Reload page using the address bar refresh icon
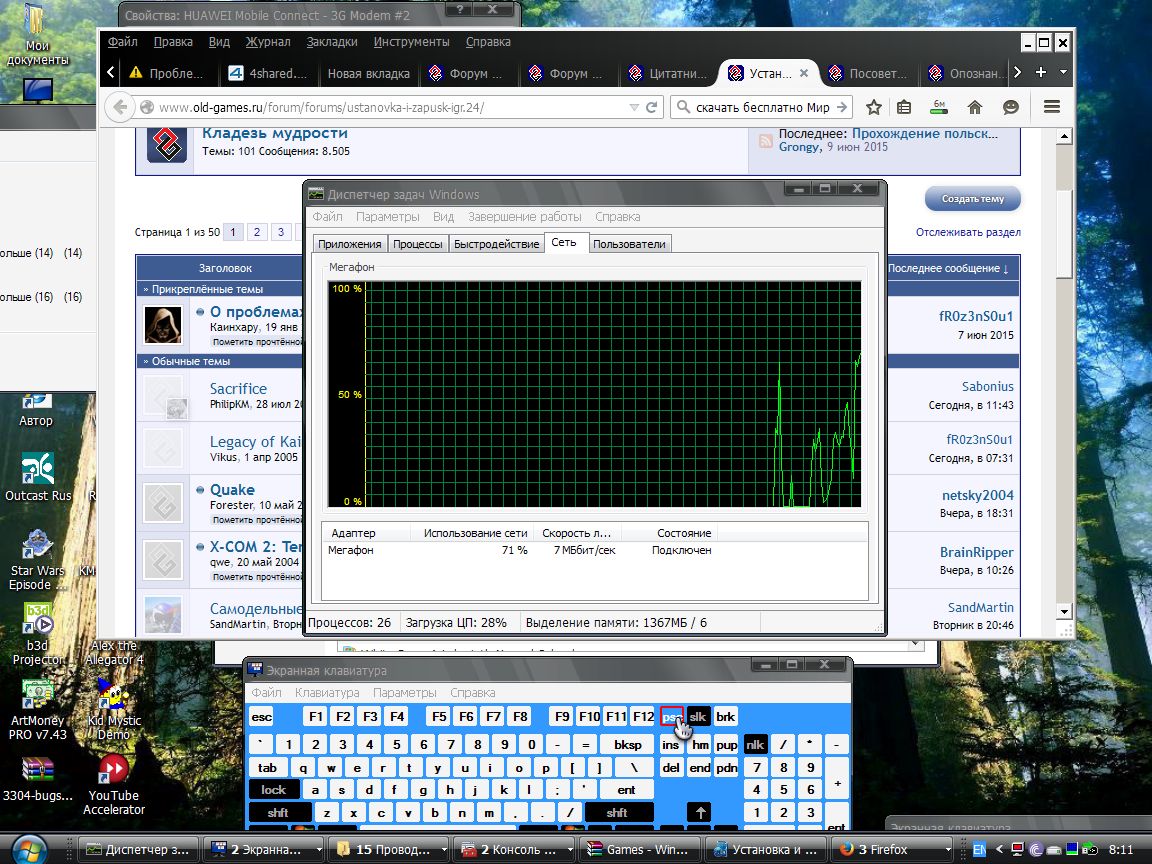The image size is (1152, 864). 652,107
